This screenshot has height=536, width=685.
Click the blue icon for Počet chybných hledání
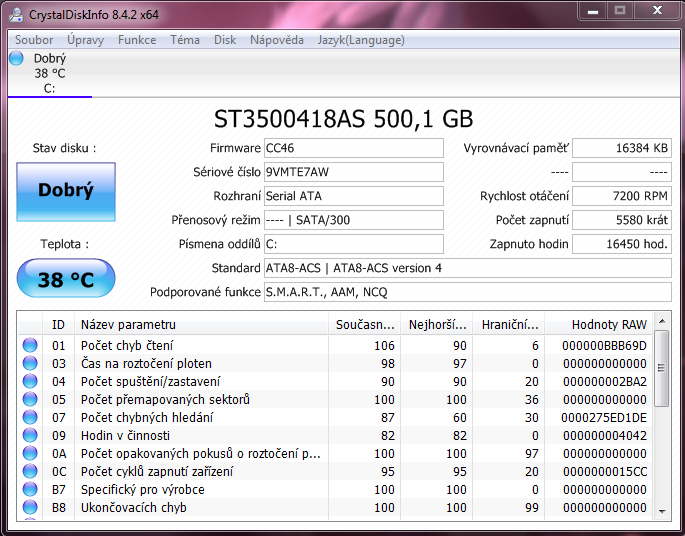click(31, 418)
